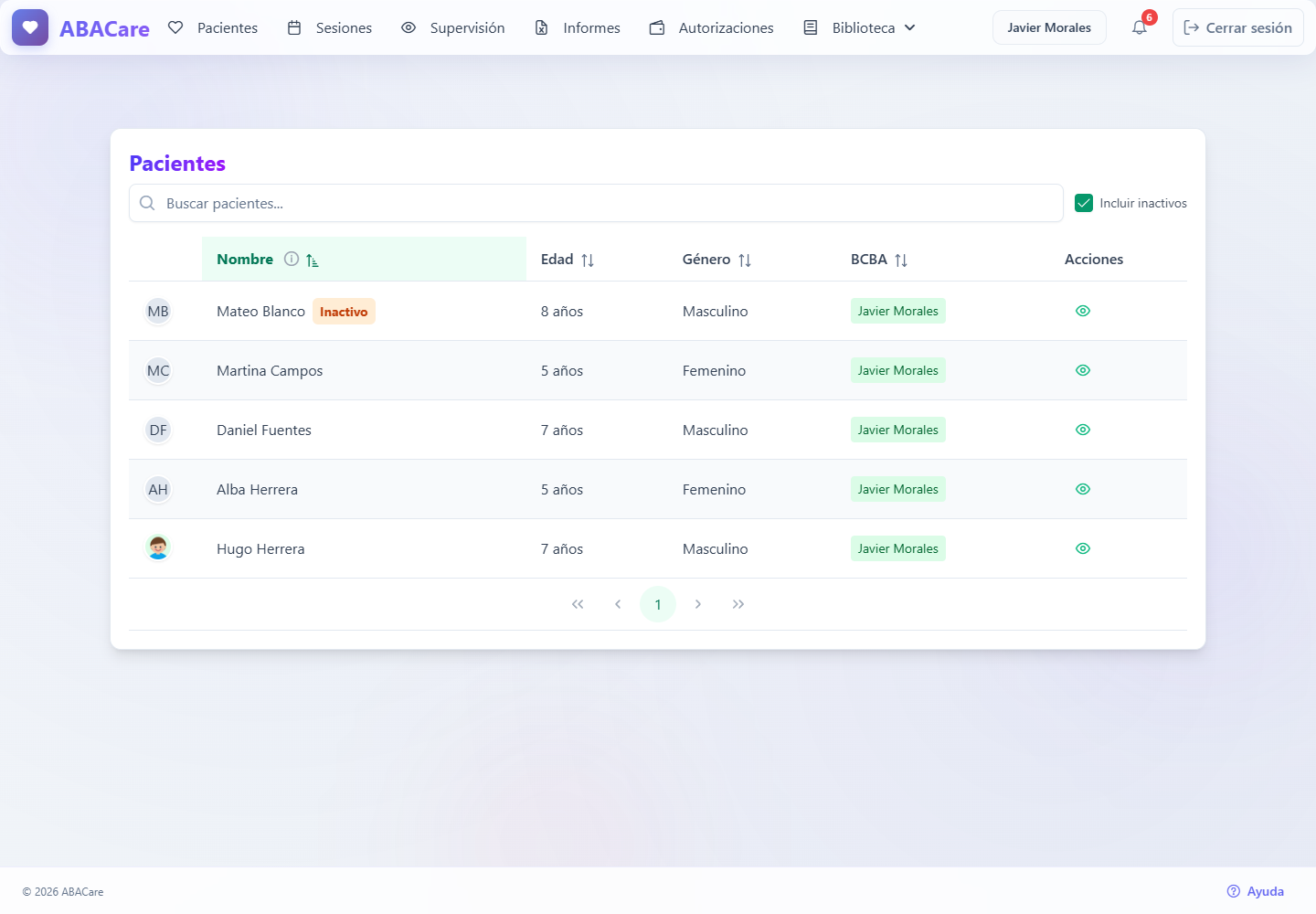Open the Pacientes menu item
1316x914 pixels.
(213, 27)
